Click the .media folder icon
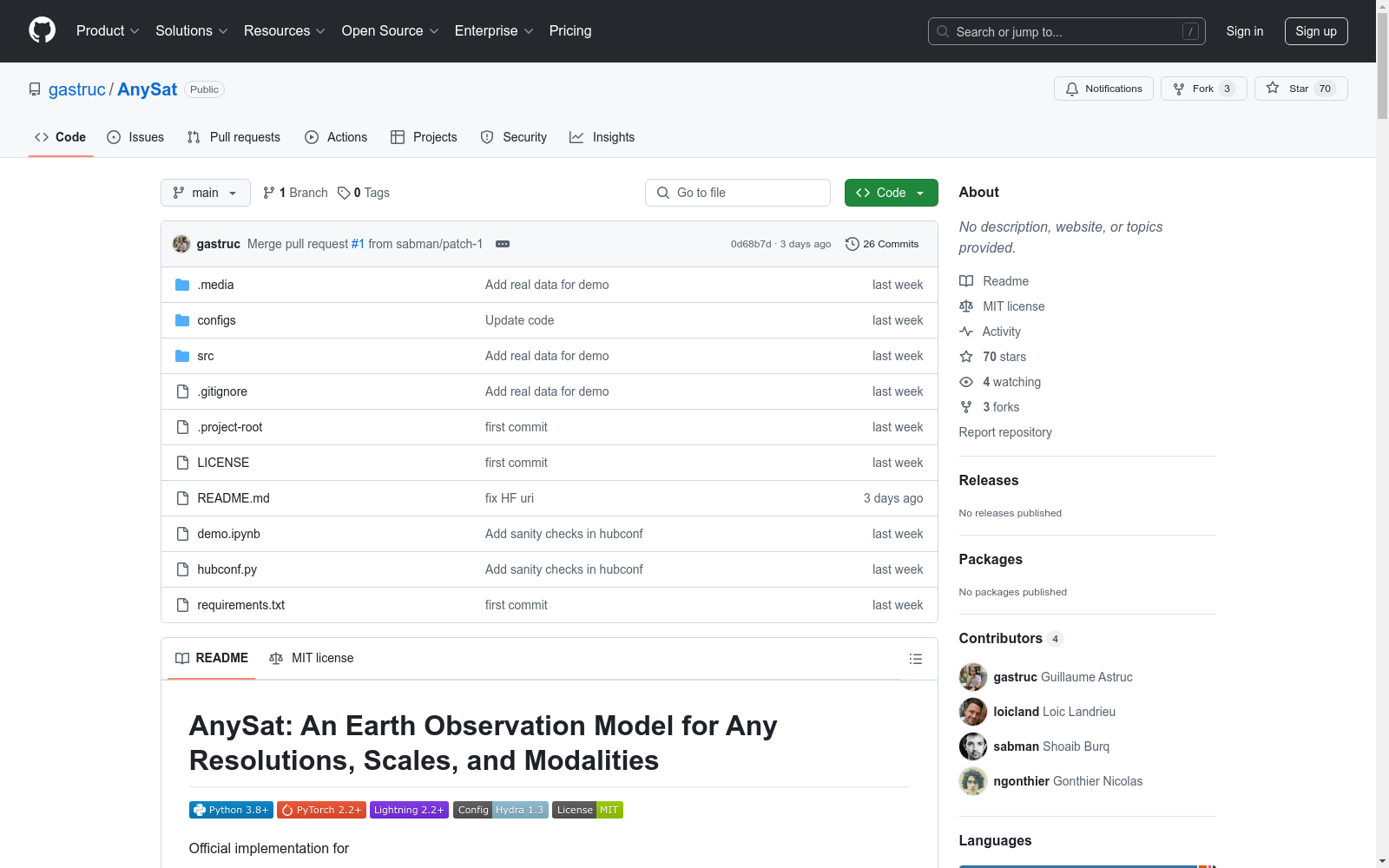The height and width of the screenshot is (868, 1389). click(x=182, y=285)
